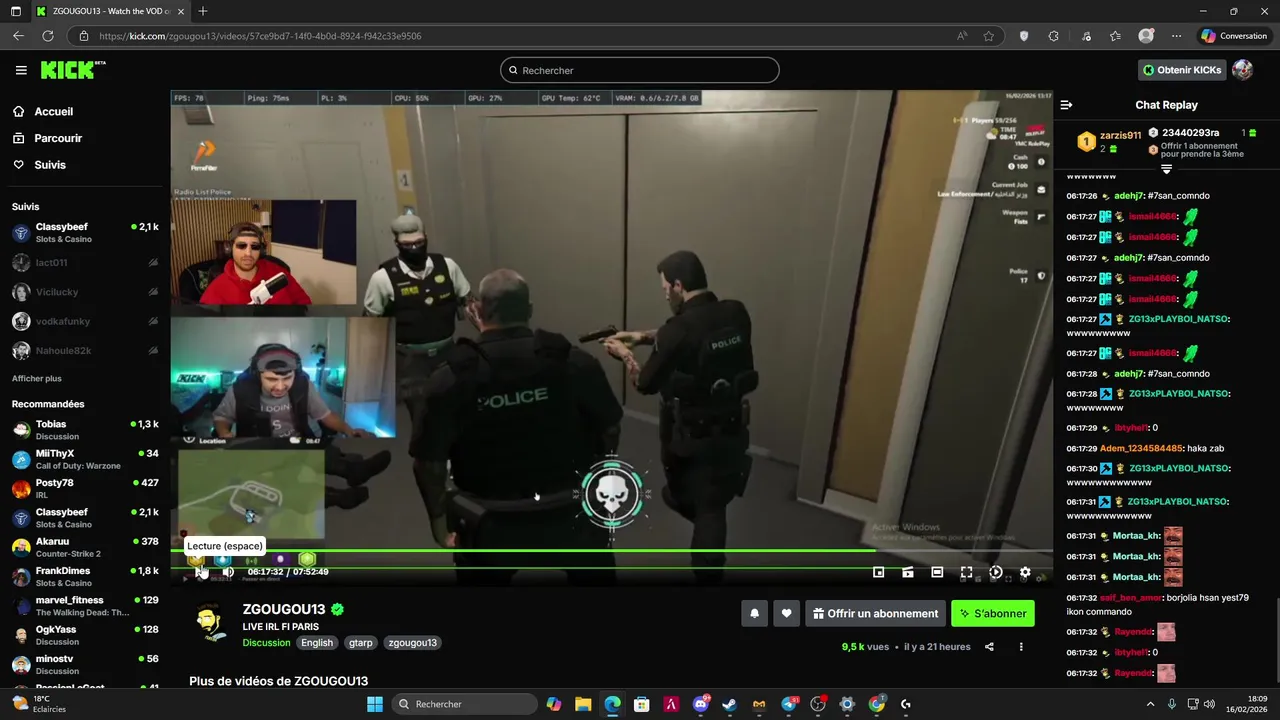Open the Kick hamburger sidebar menu
Viewport: 1280px width, 720px height.
tap(21, 70)
